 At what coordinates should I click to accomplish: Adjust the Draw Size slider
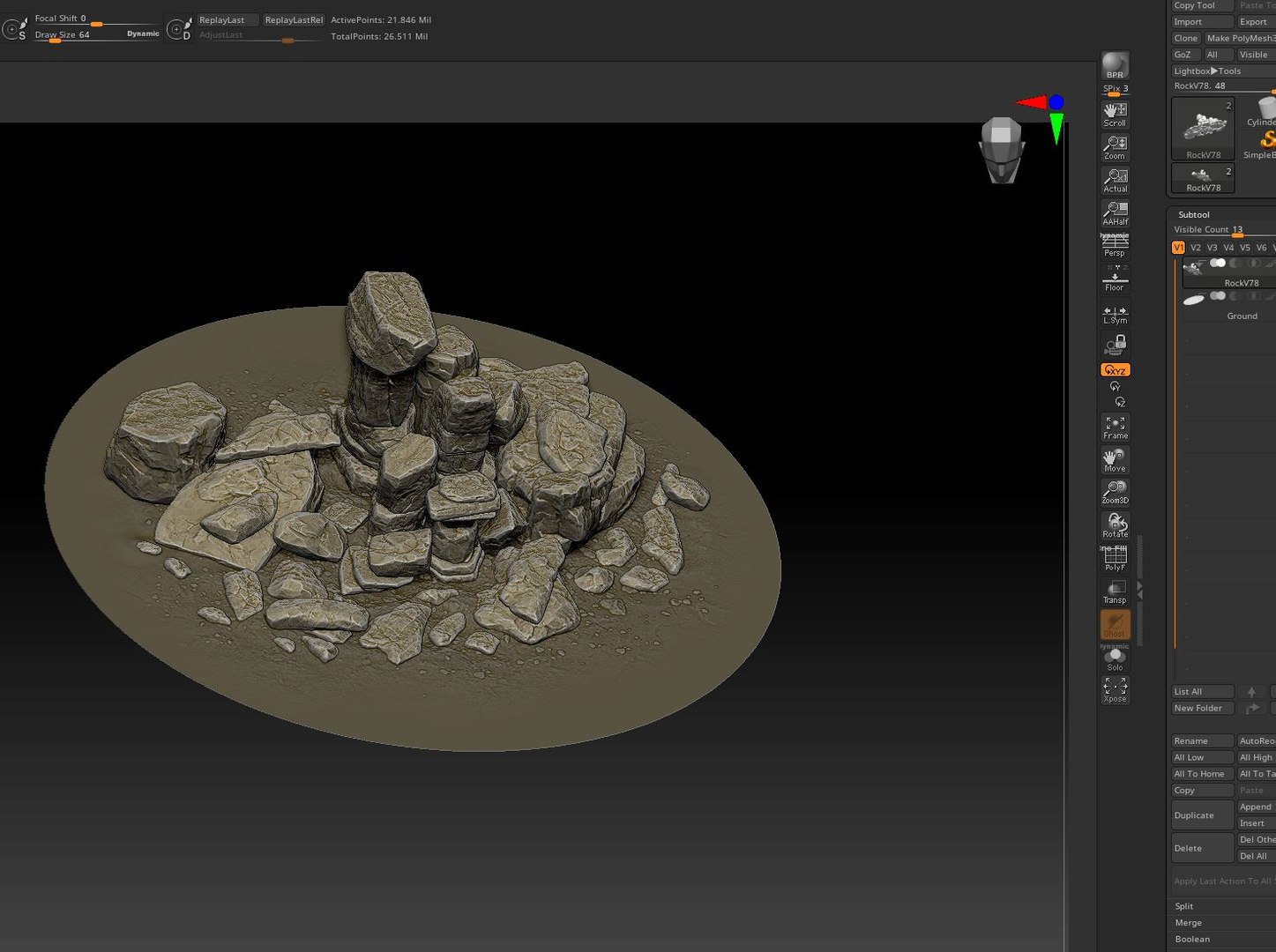coord(97,36)
